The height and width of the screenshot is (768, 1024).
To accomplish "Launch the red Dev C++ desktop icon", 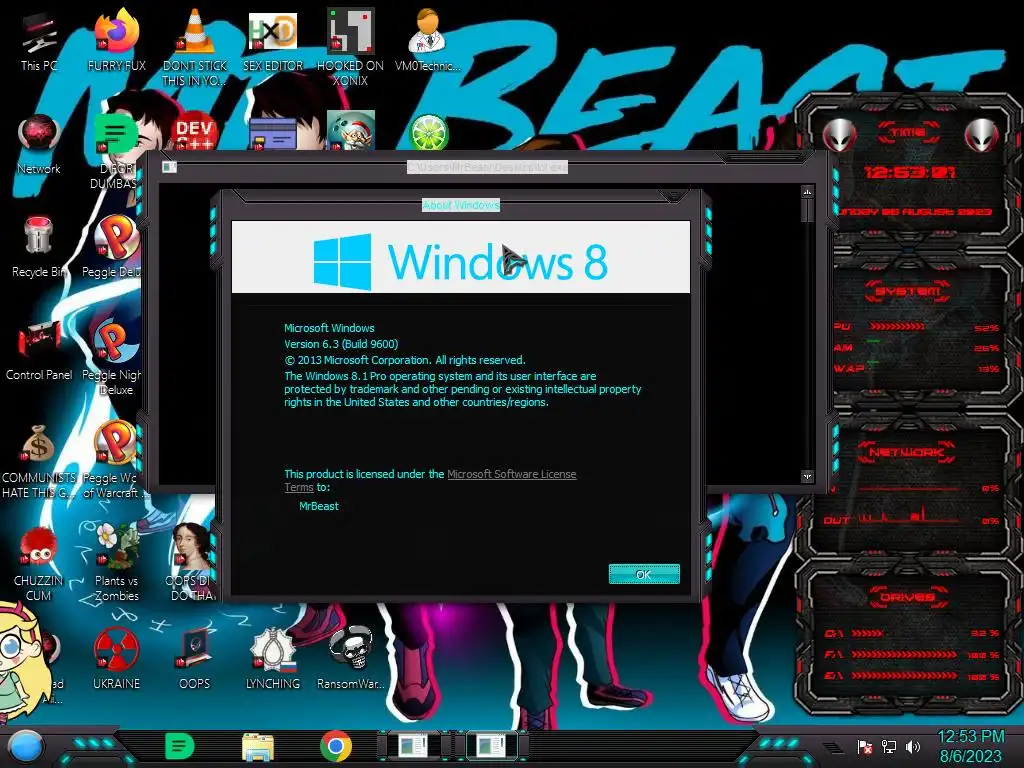I will [195, 133].
